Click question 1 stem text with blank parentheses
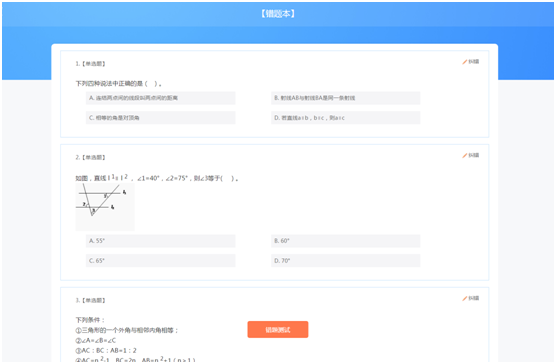Screen dimensions: 556x364 click(x=119, y=84)
